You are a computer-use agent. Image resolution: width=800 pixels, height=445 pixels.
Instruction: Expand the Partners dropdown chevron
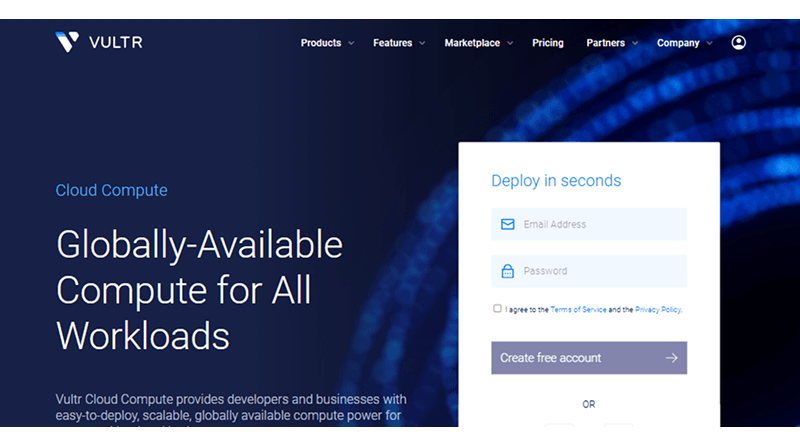click(x=635, y=43)
